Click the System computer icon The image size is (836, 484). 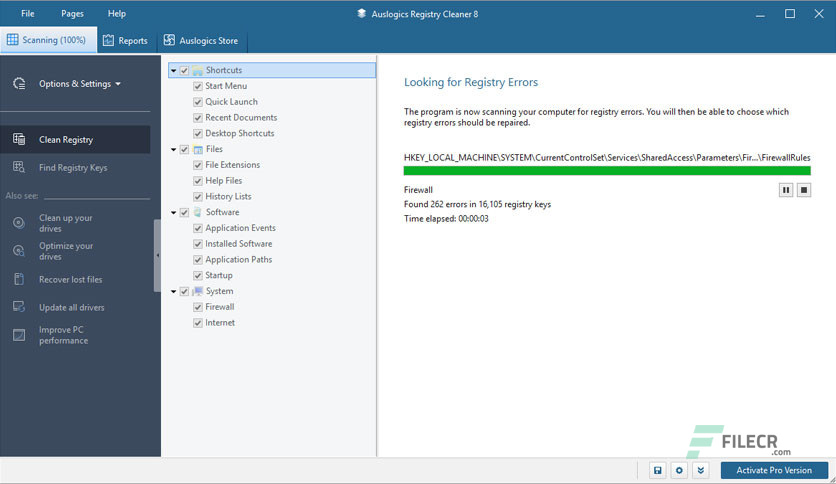(197, 291)
